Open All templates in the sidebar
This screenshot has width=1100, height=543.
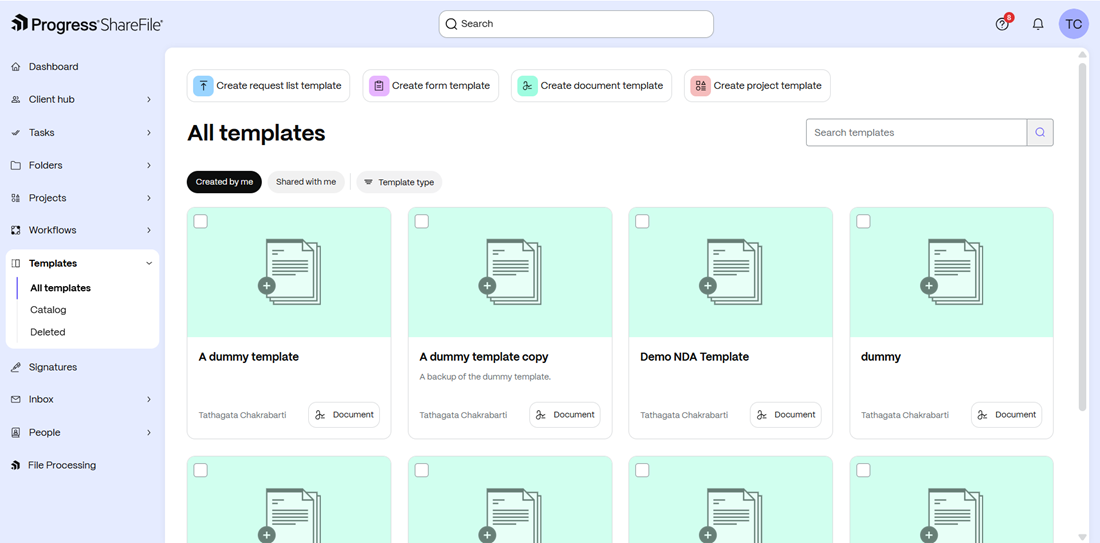pos(60,288)
